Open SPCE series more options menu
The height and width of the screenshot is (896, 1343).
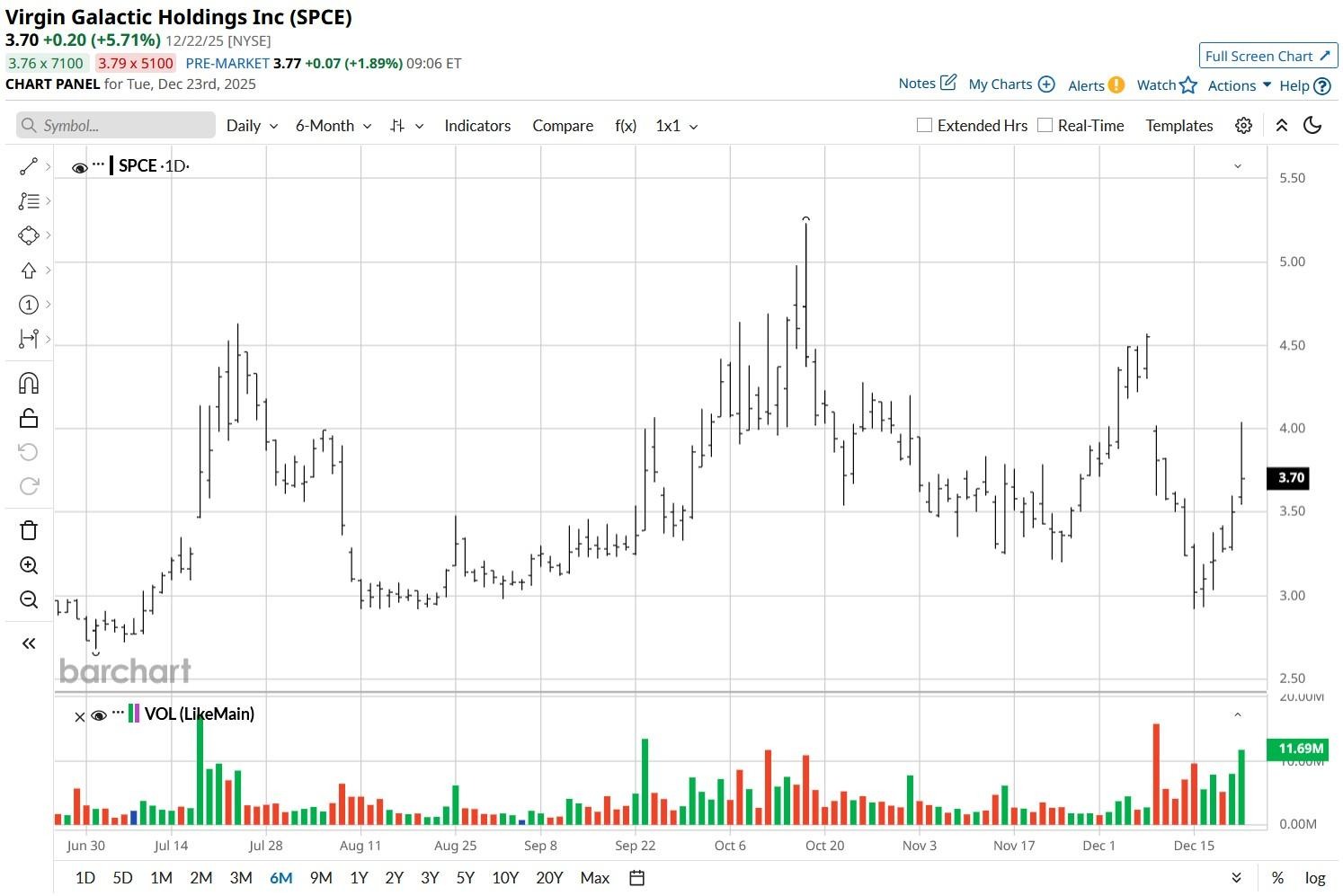(x=98, y=164)
